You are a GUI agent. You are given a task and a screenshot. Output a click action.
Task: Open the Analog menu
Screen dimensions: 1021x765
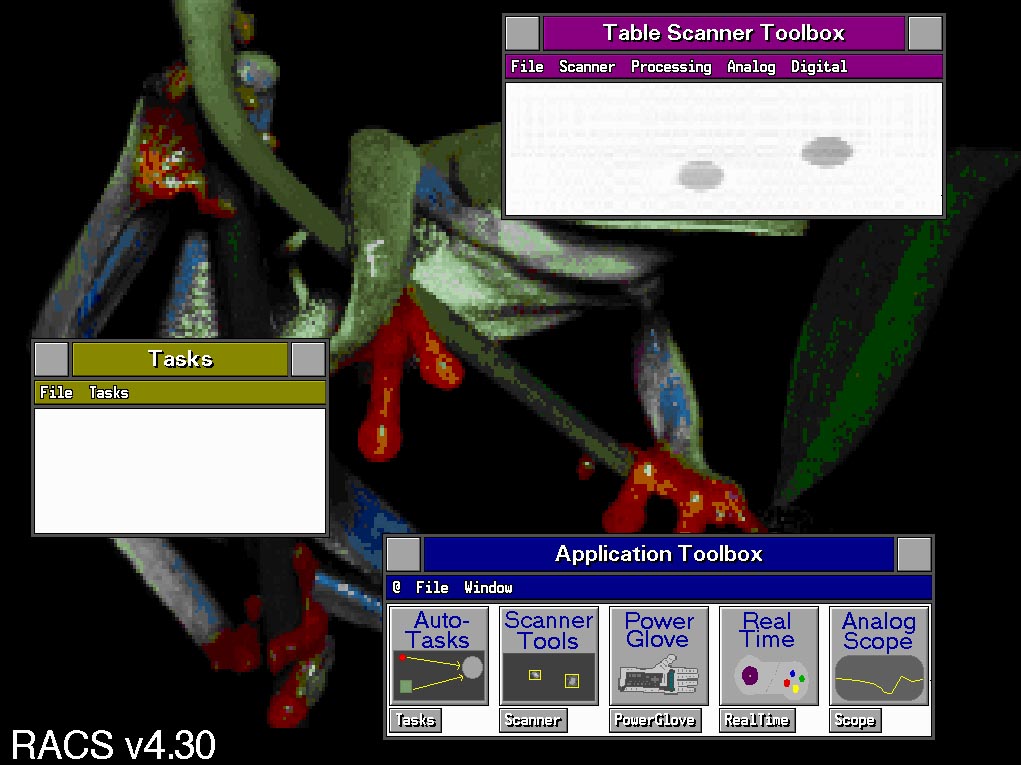click(751, 67)
